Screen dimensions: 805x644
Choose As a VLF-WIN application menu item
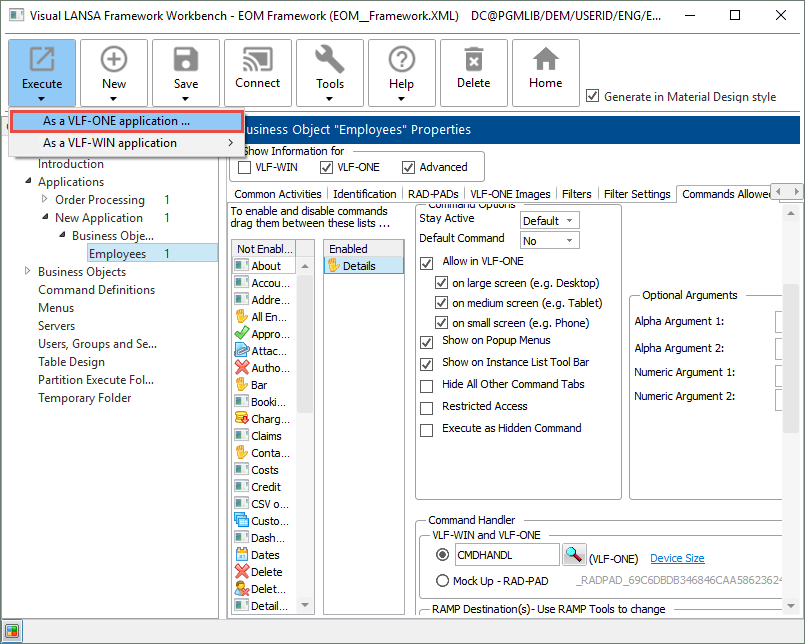click(126, 143)
